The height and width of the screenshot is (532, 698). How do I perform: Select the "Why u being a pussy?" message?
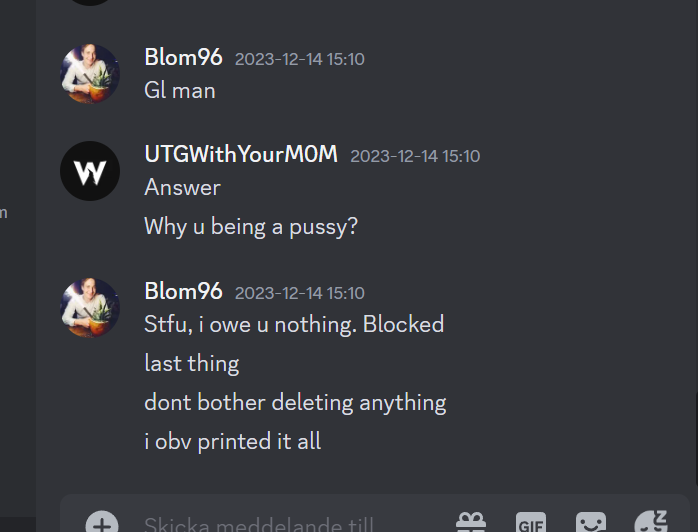251,227
